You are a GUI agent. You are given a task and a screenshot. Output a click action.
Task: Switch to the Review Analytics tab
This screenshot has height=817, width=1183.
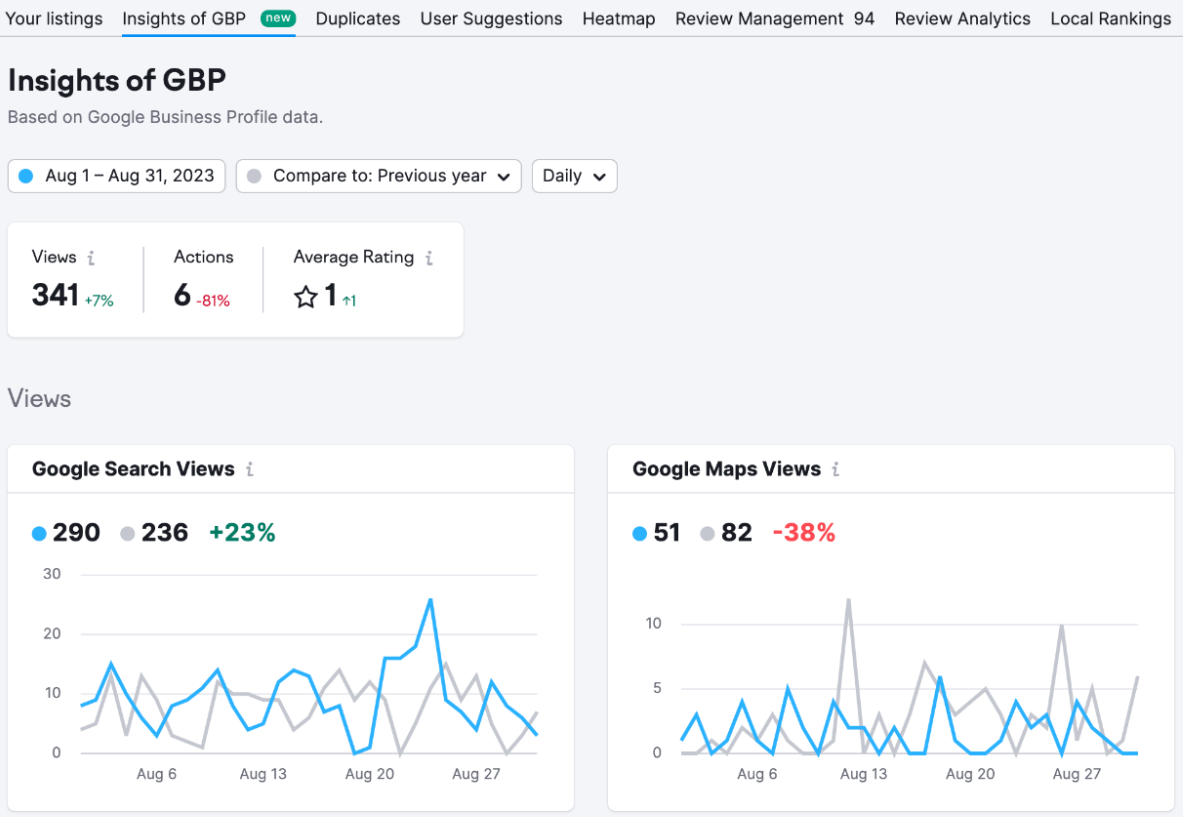[x=962, y=18]
